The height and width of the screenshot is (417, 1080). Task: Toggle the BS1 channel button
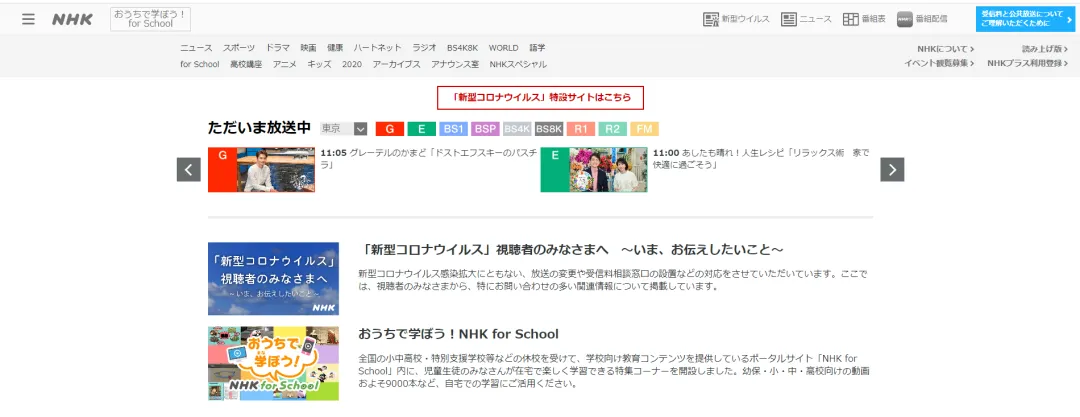tap(453, 129)
